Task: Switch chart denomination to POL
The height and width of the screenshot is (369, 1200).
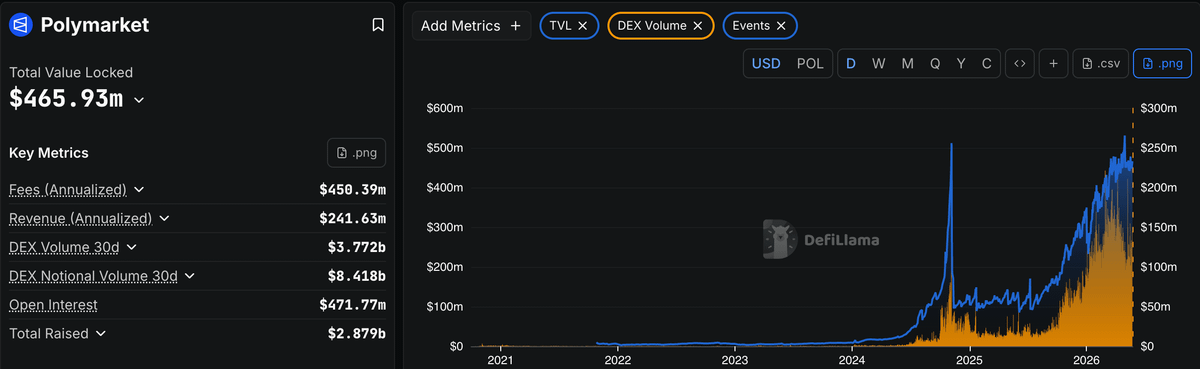Action: (x=810, y=64)
